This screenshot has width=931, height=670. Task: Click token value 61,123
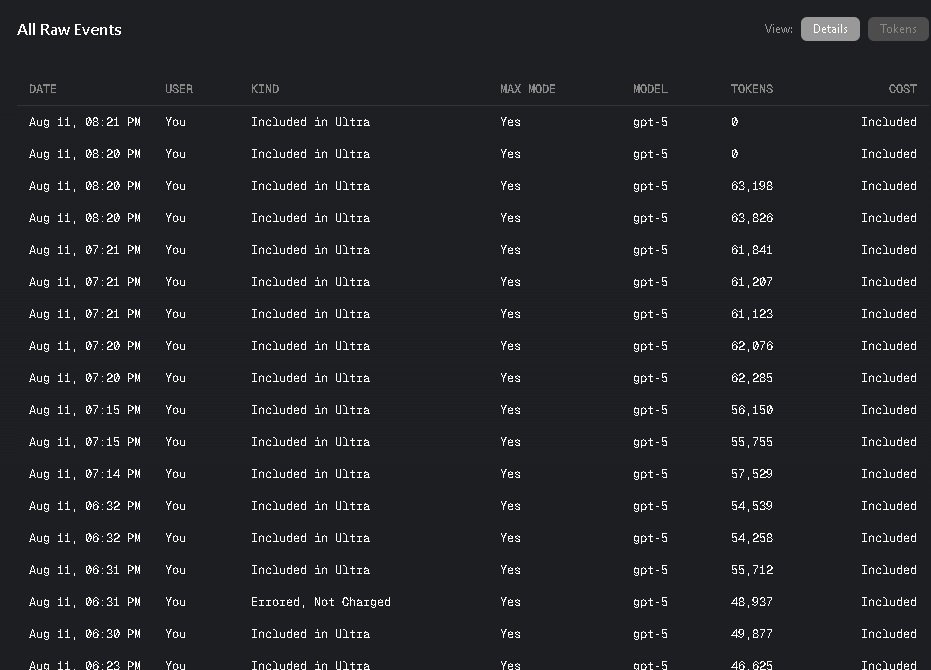[752, 314]
